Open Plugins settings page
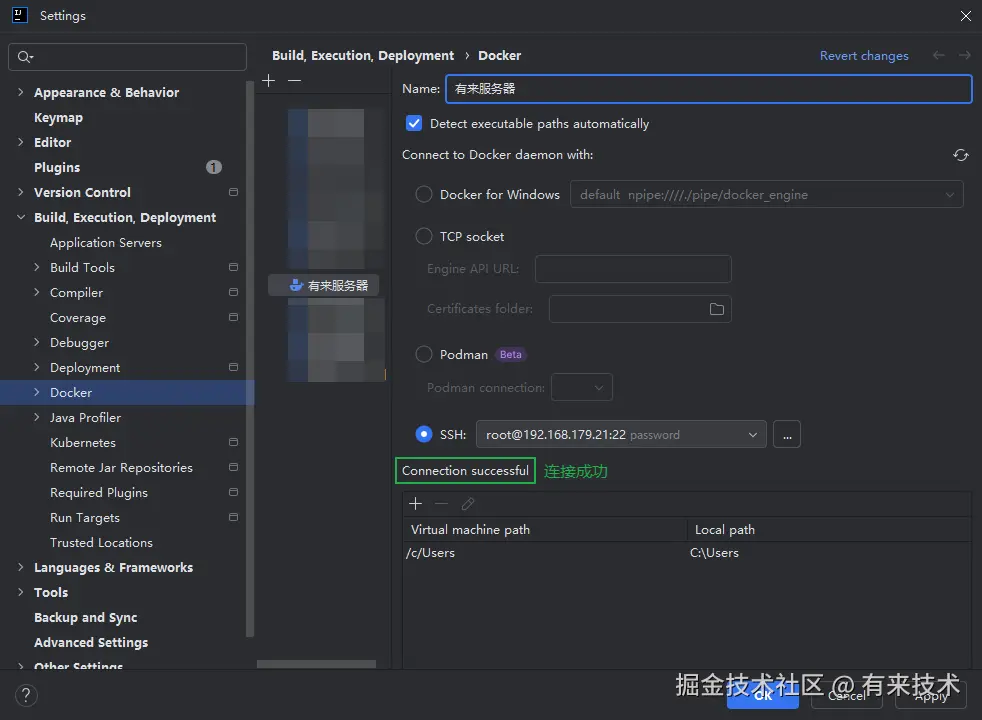The width and height of the screenshot is (982, 720). (57, 168)
